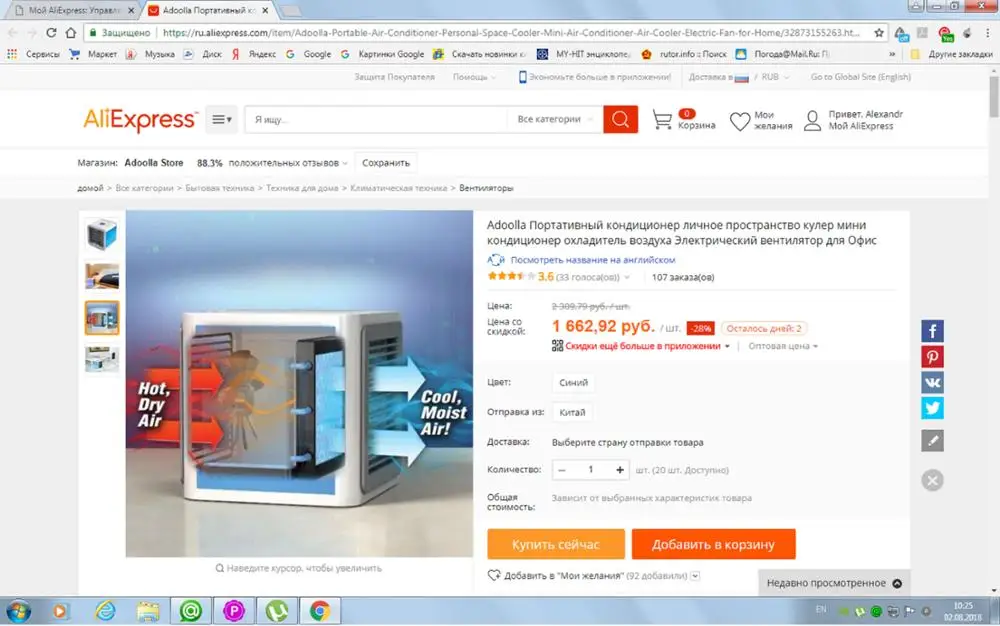Share the product on Facebook
Image resolution: width=1000 pixels, height=626 pixels.
click(x=932, y=331)
